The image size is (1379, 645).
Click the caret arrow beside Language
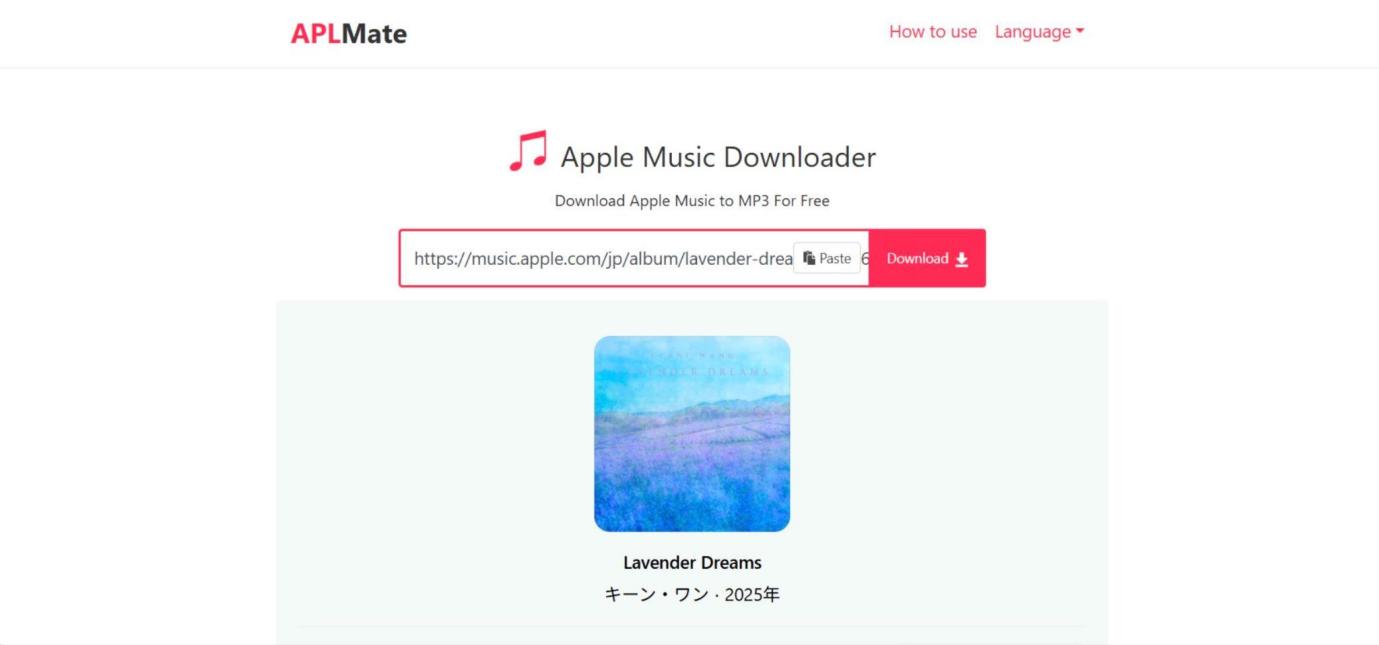pos(1080,32)
